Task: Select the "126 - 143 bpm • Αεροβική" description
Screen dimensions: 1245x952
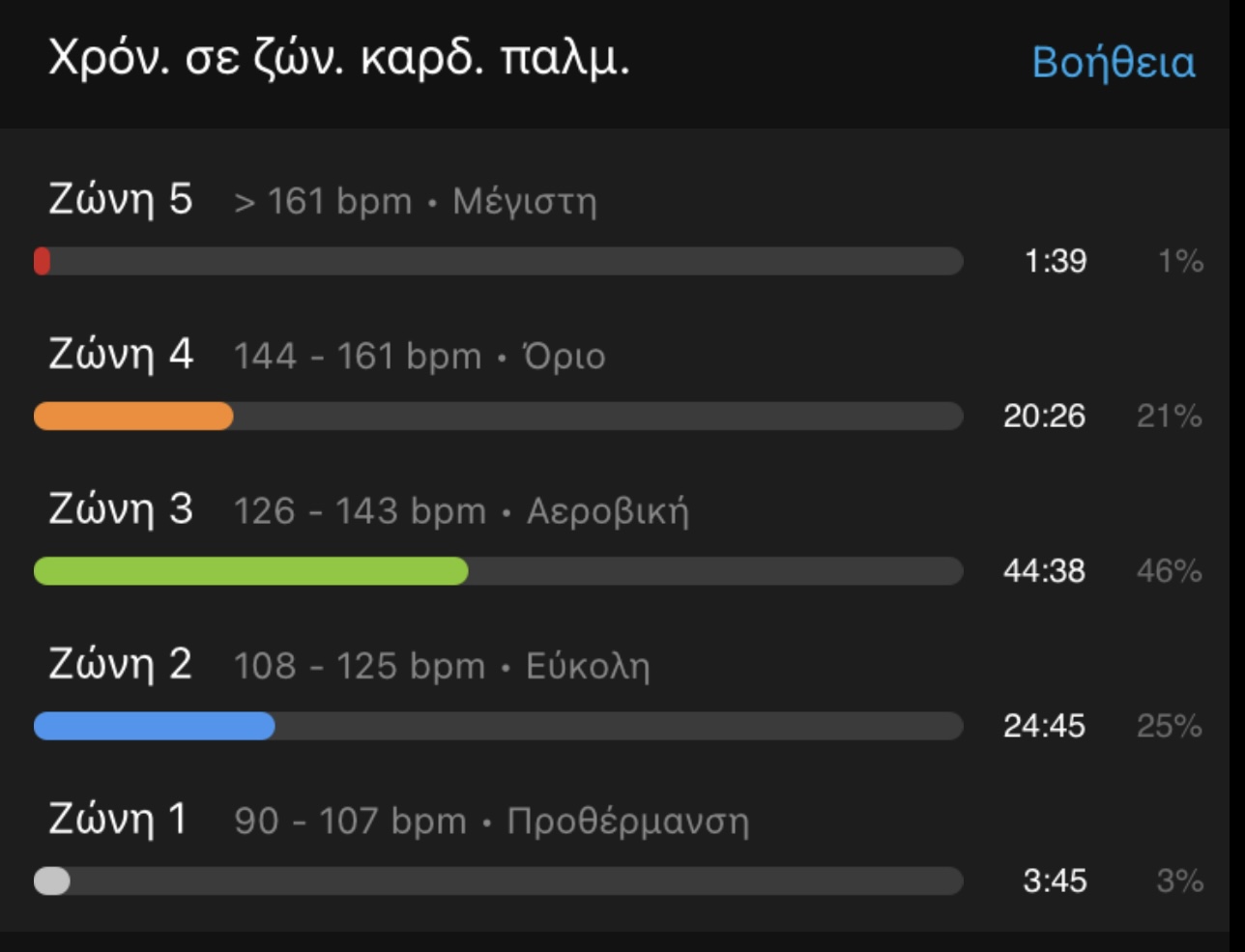Action: click(461, 511)
